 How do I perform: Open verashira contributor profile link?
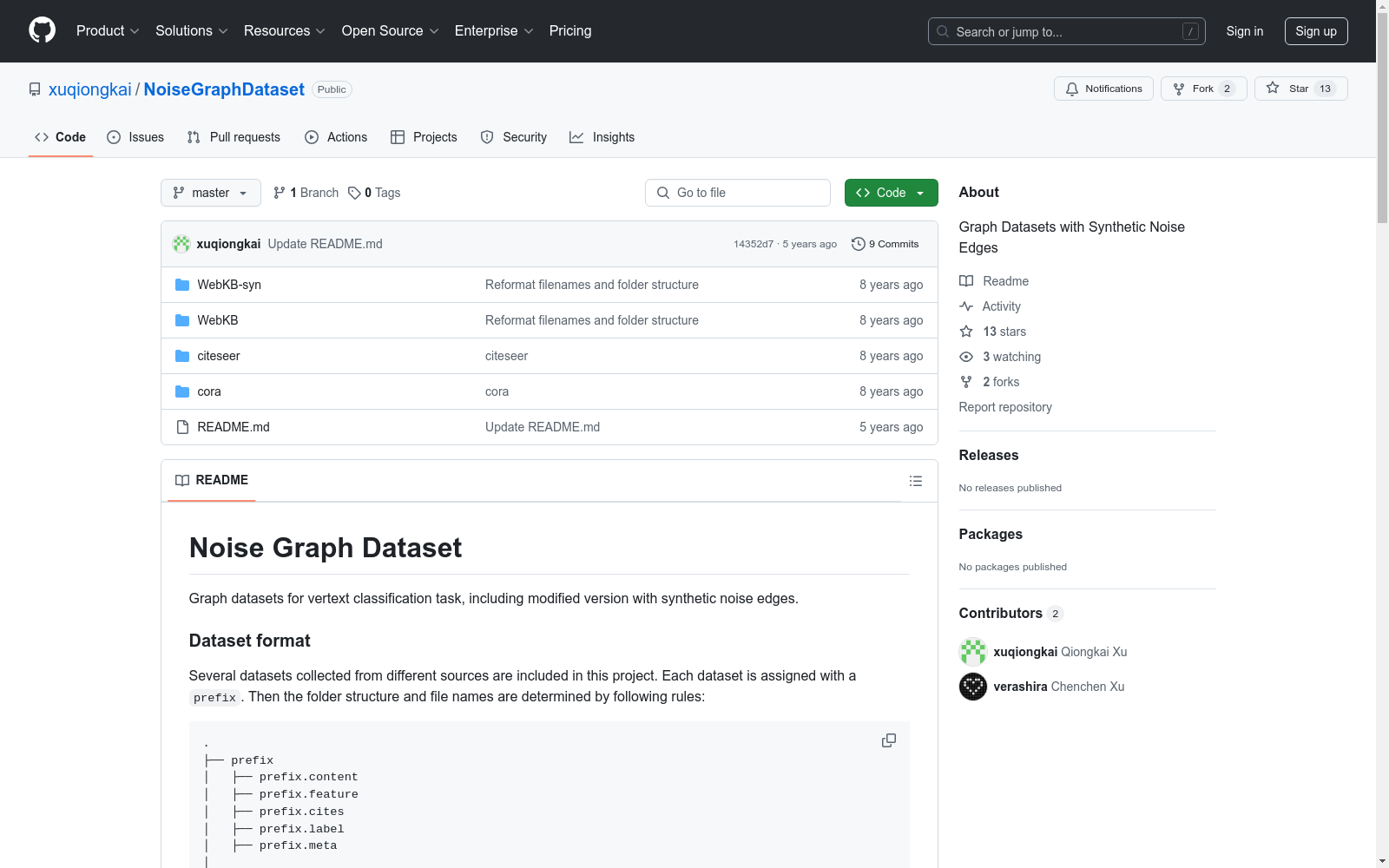click(1021, 687)
